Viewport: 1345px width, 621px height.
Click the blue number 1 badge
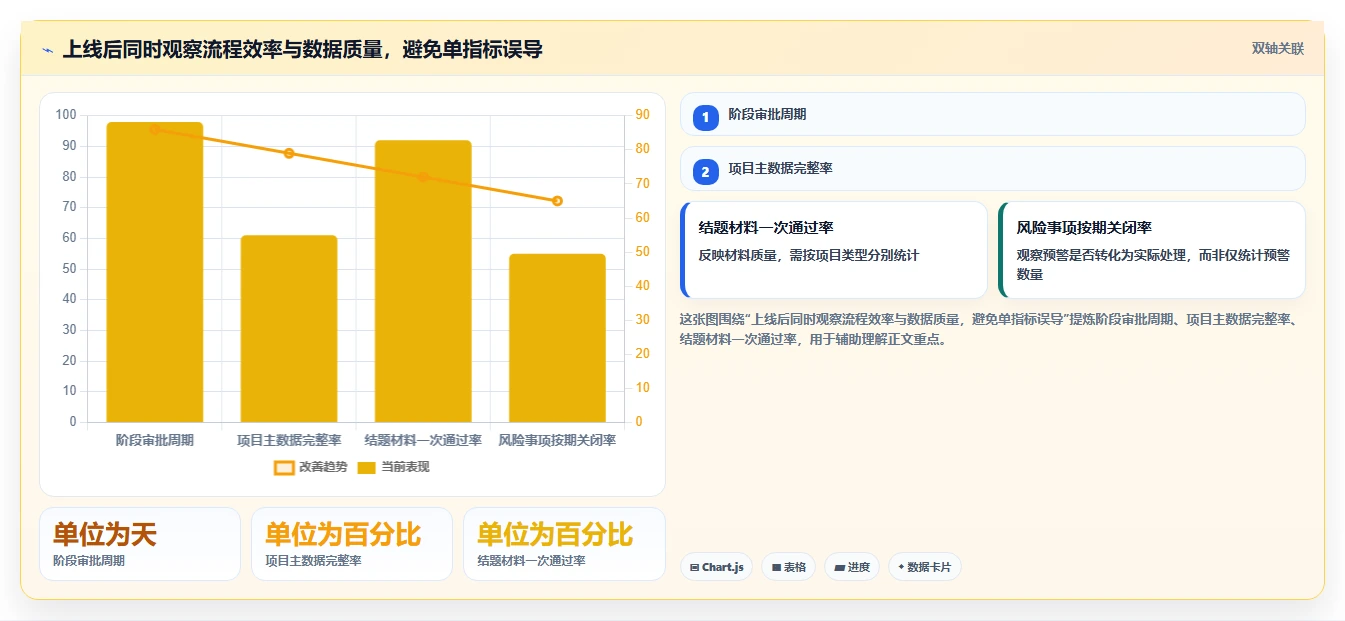(x=706, y=117)
